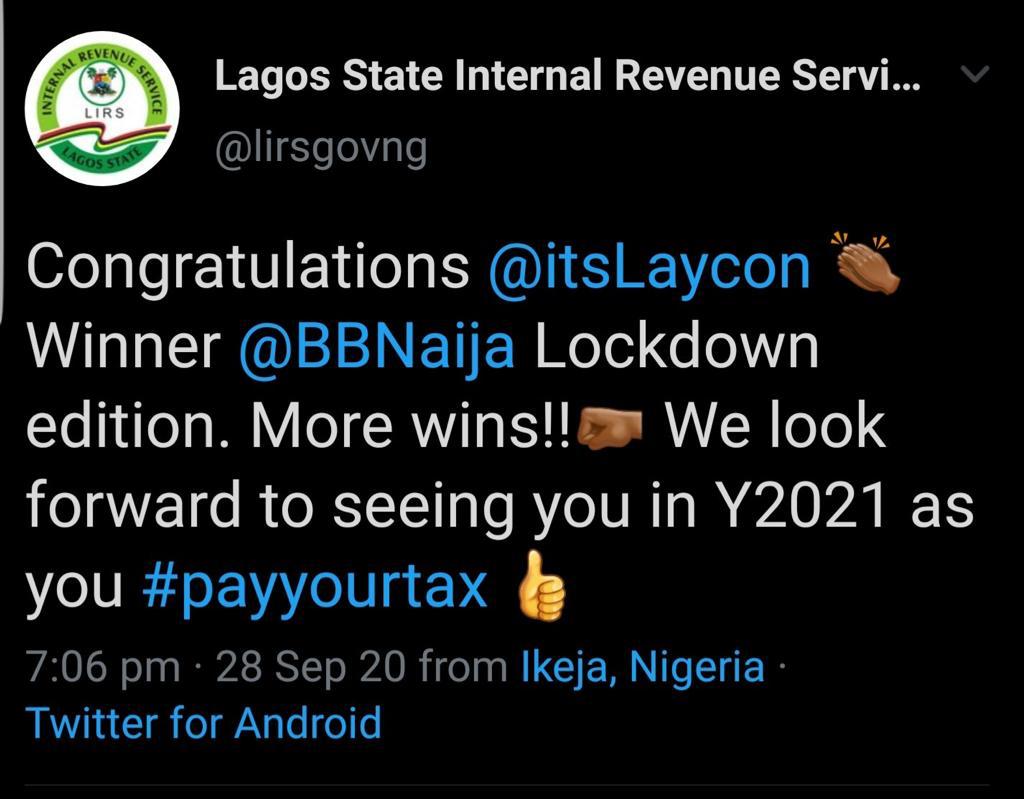Click the word Lockdown in the tweet

(x=677, y=348)
